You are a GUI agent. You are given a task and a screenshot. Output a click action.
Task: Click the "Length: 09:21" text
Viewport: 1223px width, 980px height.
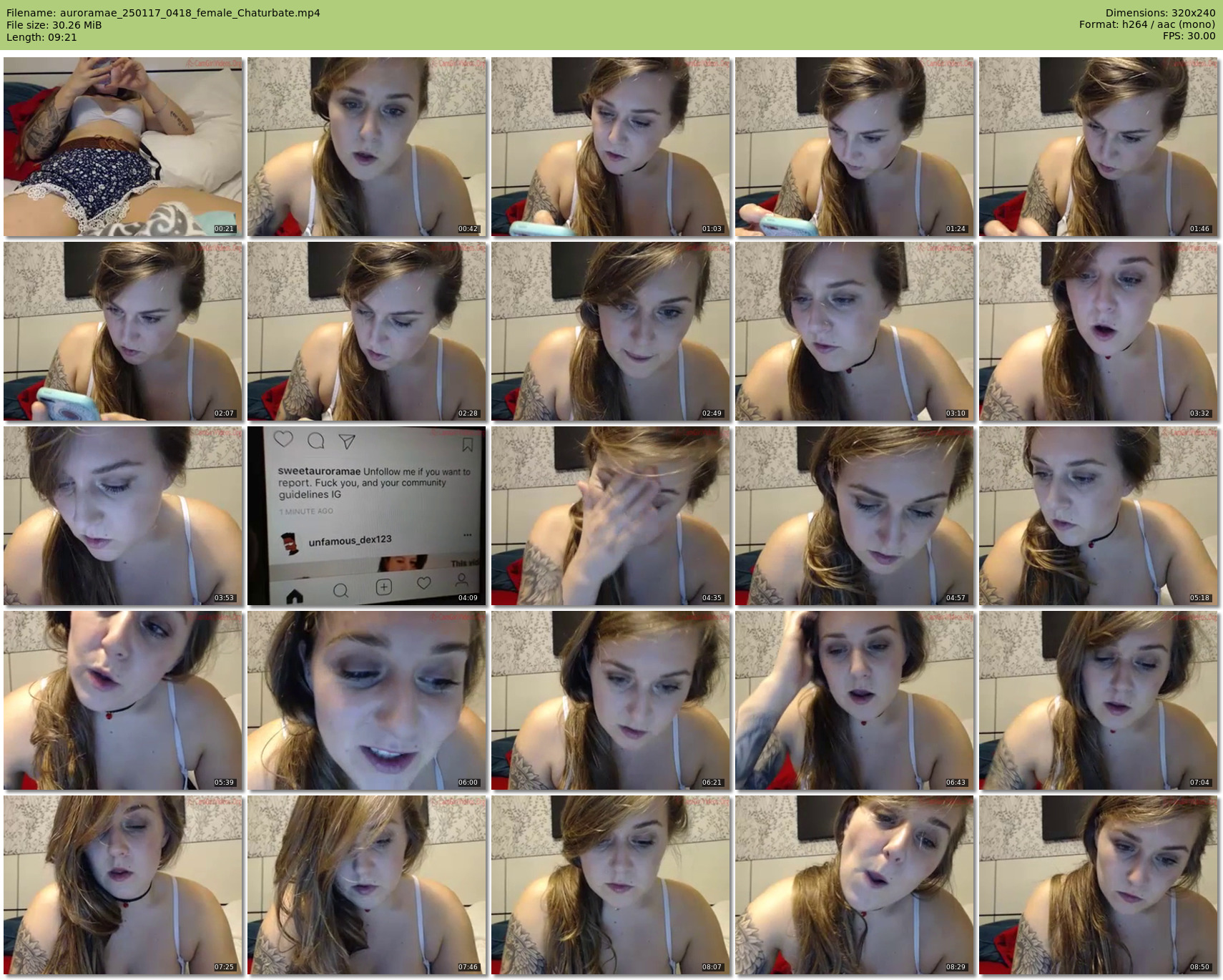click(41, 37)
